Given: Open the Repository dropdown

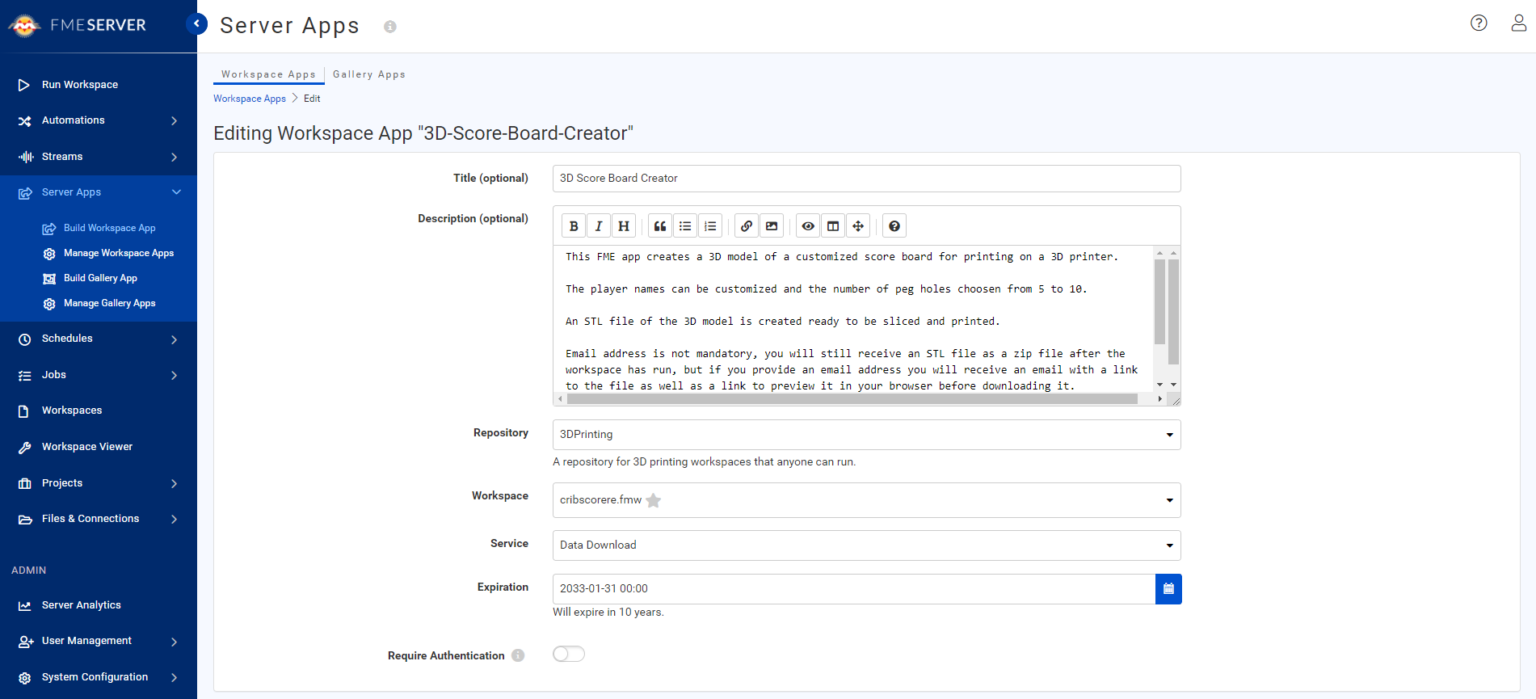Looking at the screenshot, I should click(866, 435).
